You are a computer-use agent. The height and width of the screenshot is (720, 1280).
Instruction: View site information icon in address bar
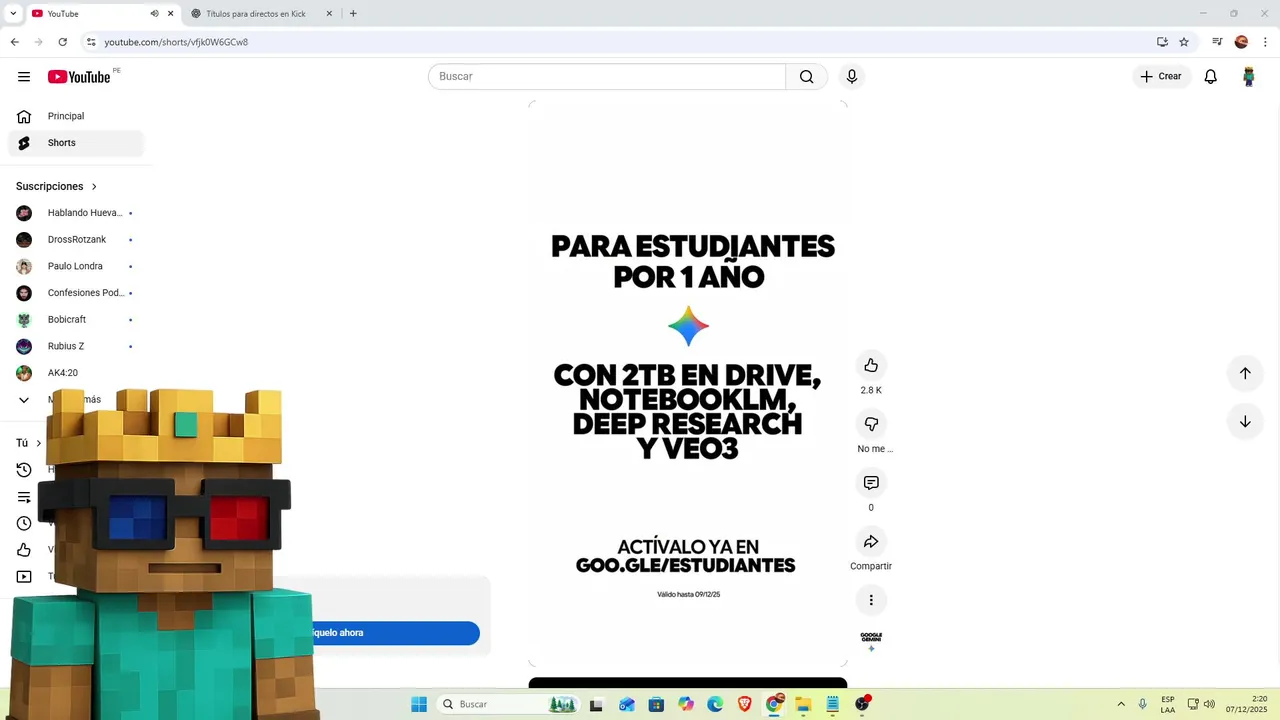tap(91, 42)
